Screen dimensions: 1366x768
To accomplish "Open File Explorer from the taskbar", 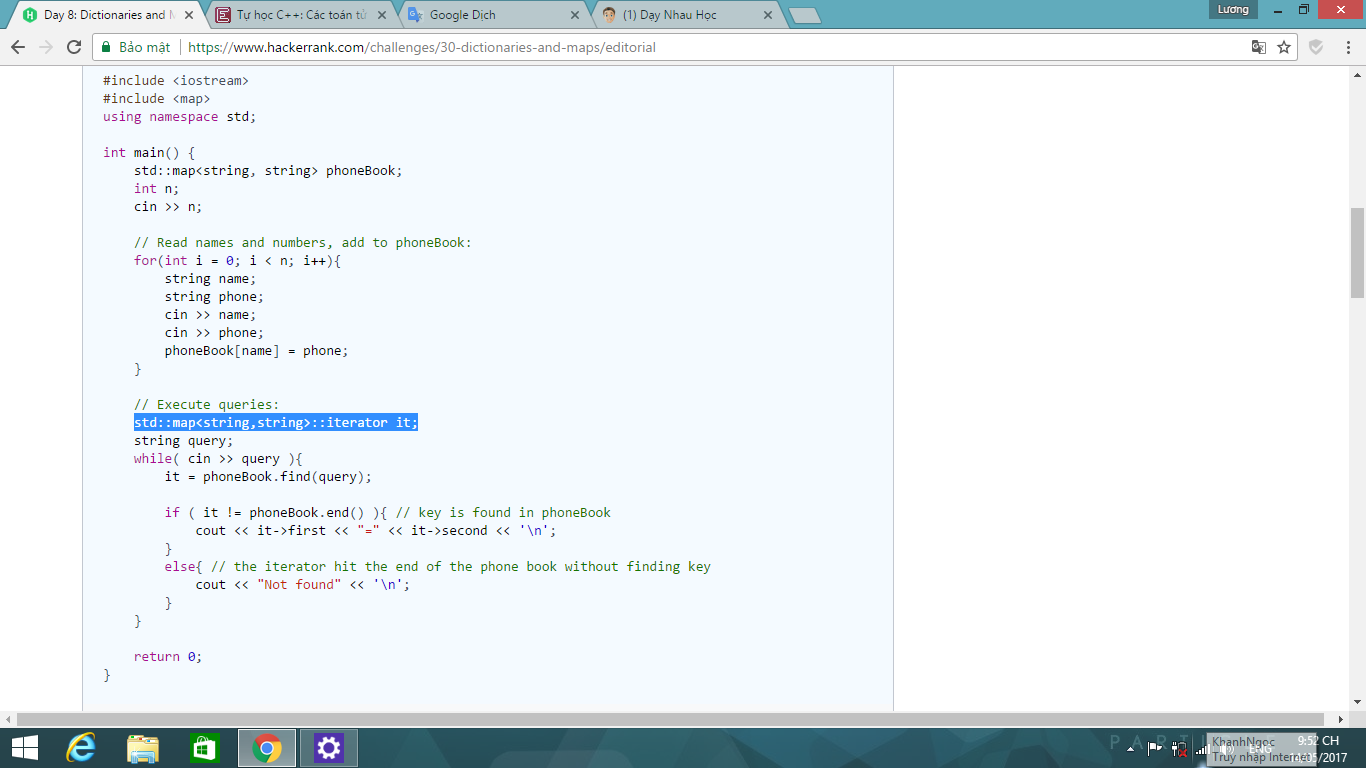I will (143, 748).
